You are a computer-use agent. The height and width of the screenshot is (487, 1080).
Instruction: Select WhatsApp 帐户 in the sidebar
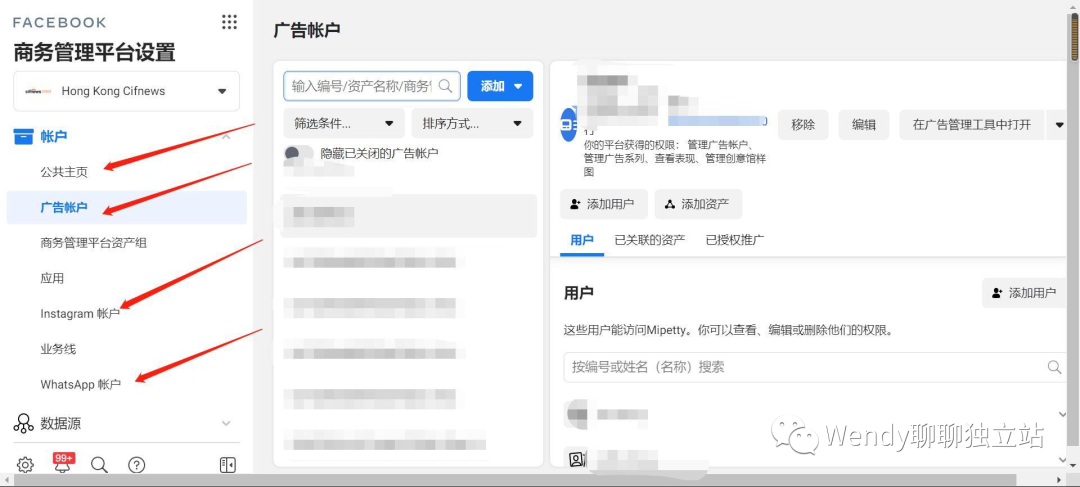81,384
